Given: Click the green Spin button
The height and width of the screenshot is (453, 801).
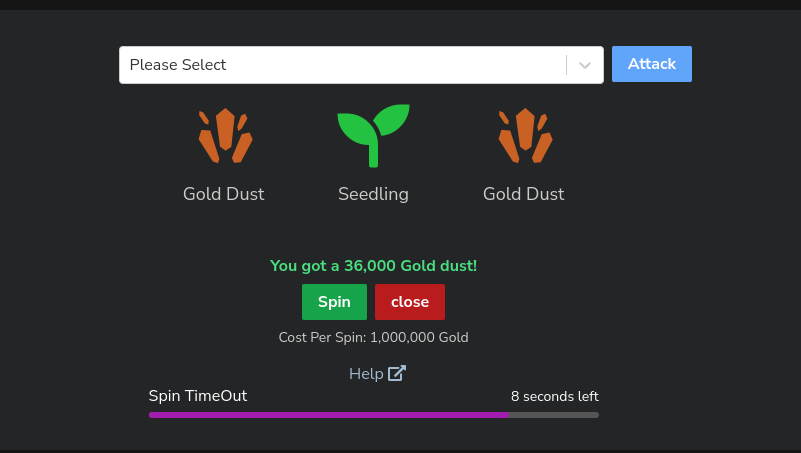Looking at the screenshot, I should tap(334, 302).
